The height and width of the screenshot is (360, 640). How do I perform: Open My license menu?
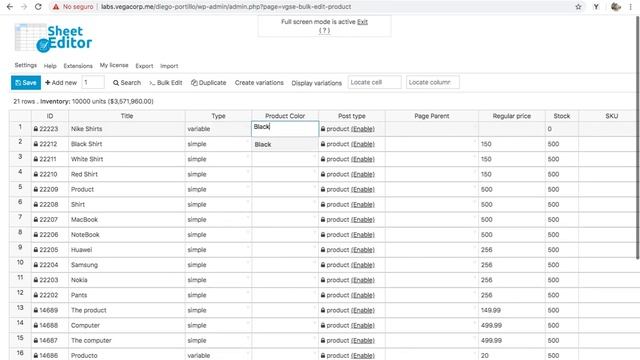[114, 65]
